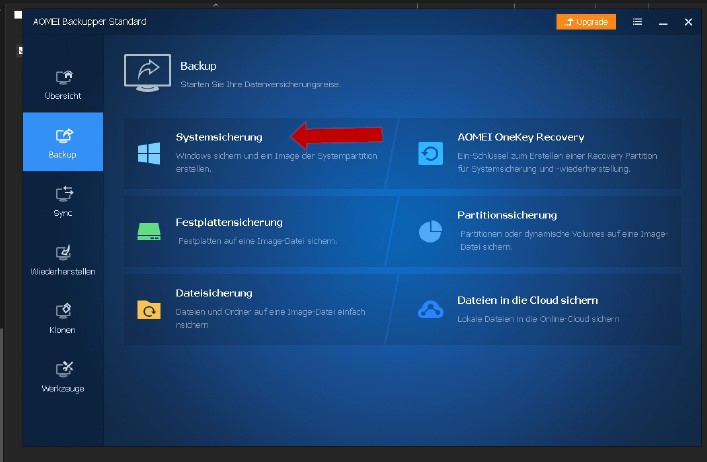Select Dateien in die Cloud sichern

(x=528, y=300)
